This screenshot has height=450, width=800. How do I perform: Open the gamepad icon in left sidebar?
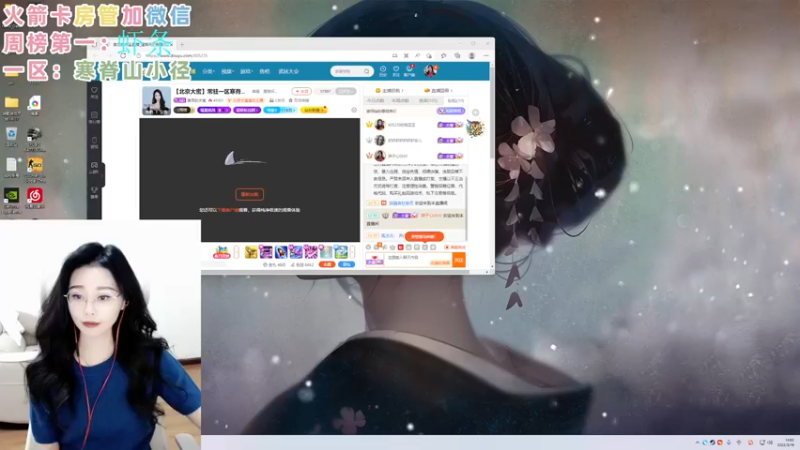94,167
